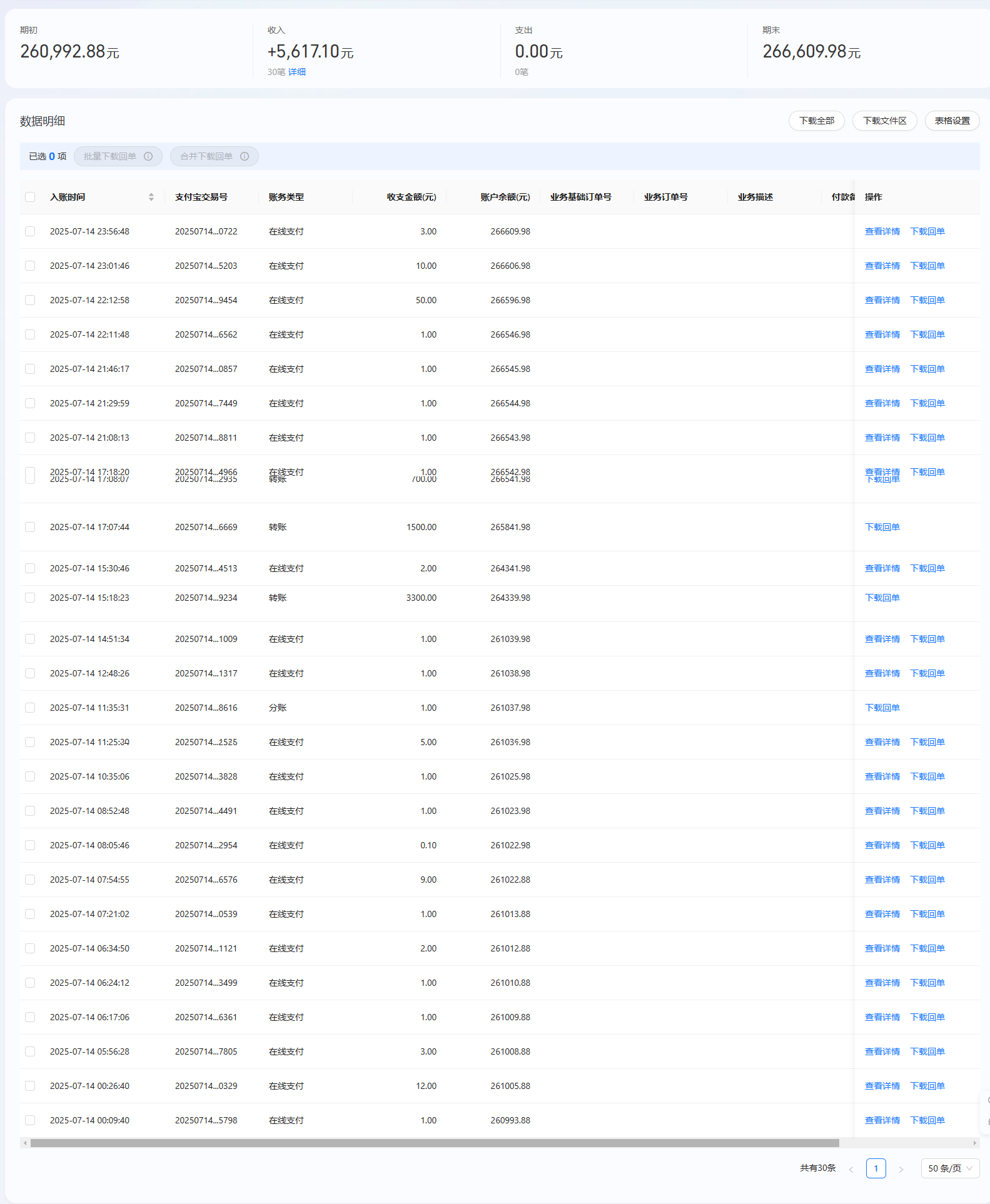Click the 12.00 amount cell
The width and height of the screenshot is (990, 1204).
(x=427, y=1086)
